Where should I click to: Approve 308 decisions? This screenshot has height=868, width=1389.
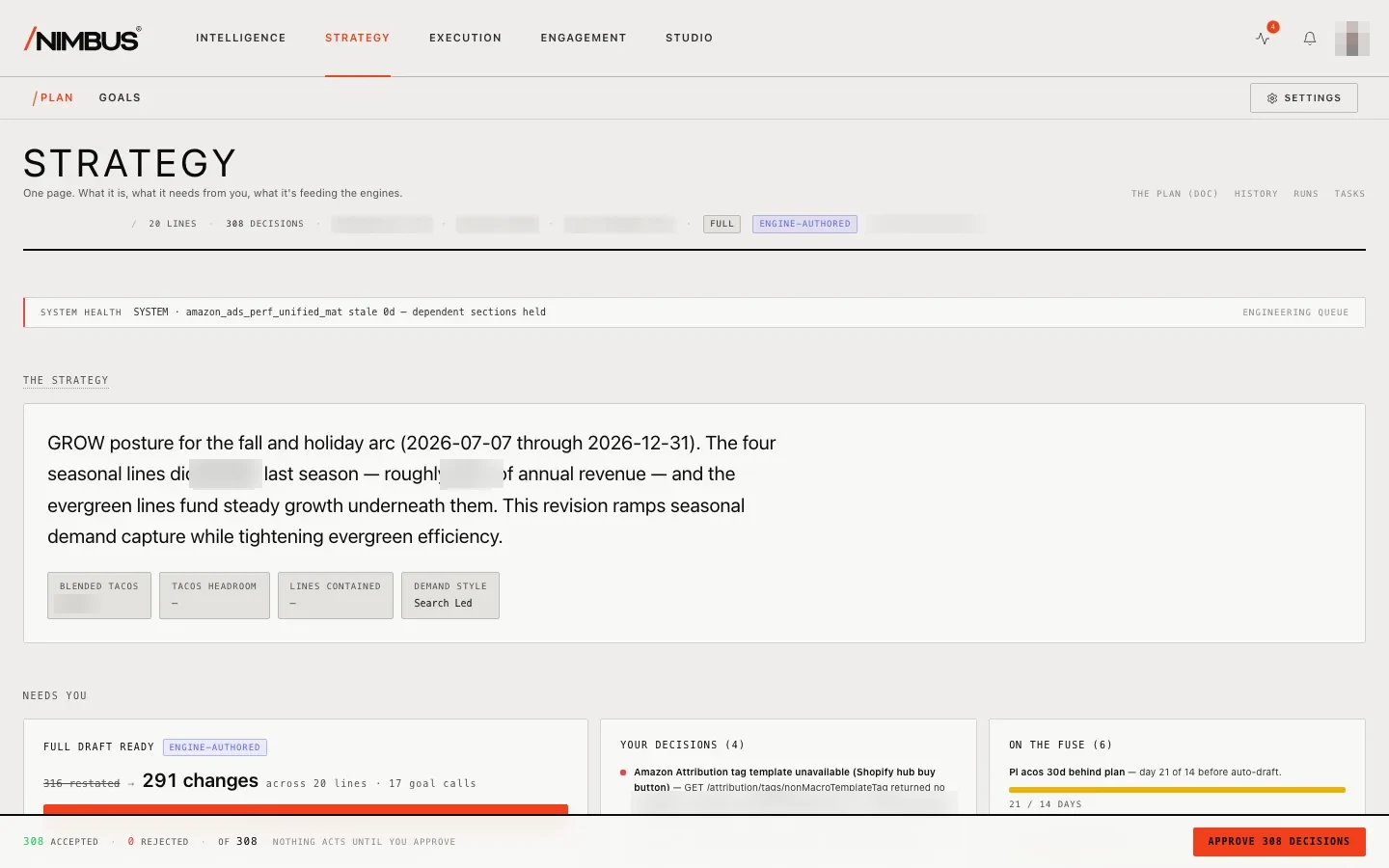point(1279,842)
